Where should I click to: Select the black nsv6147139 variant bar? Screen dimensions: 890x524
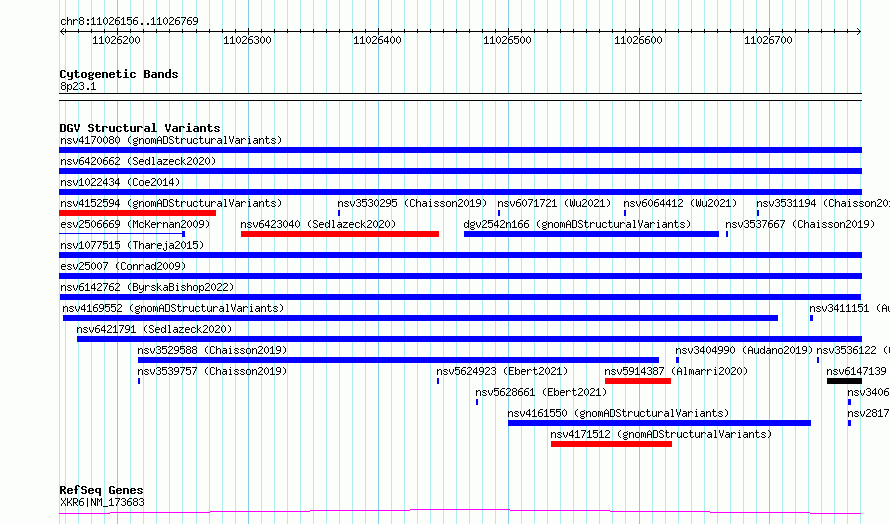coord(845,381)
